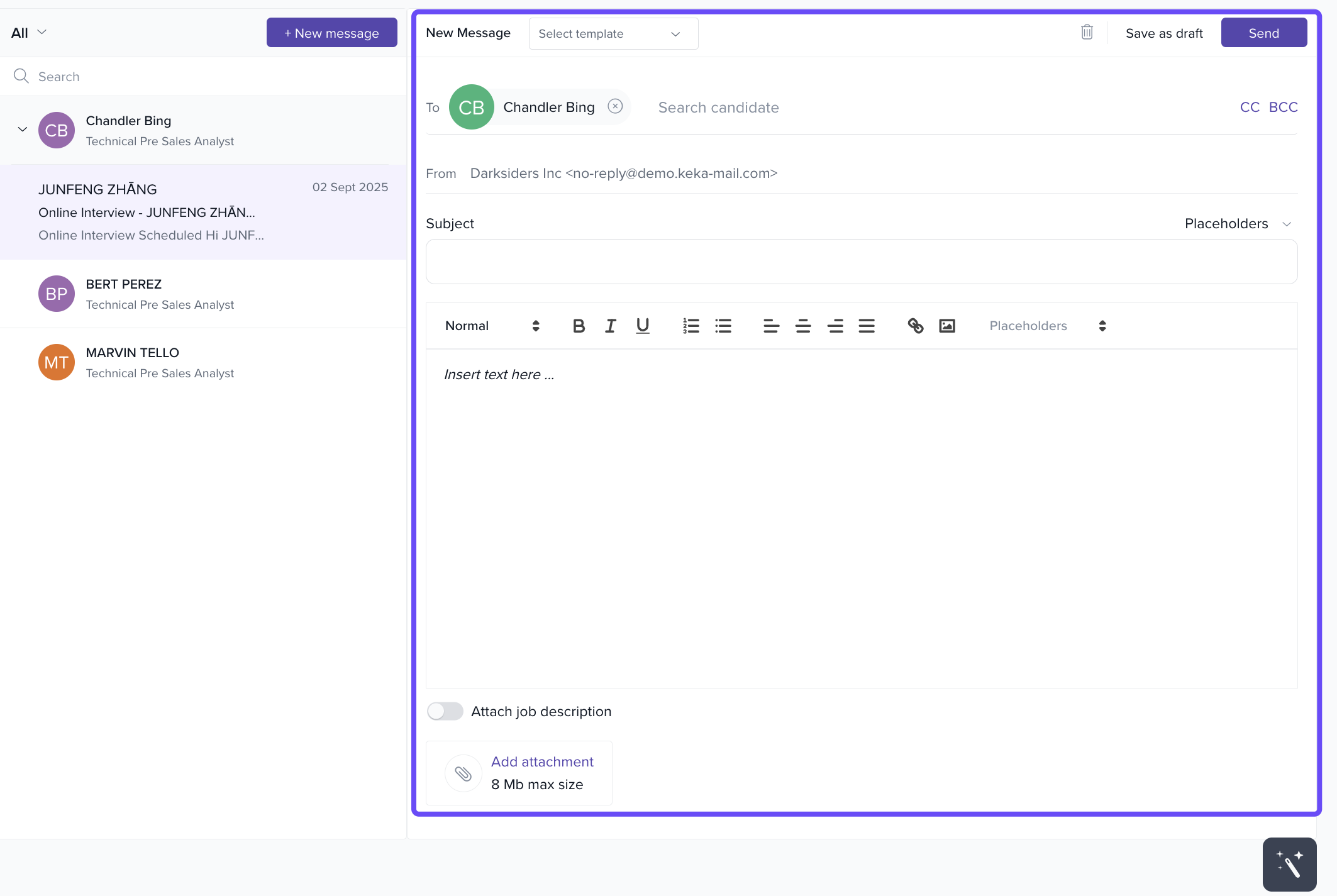
Task: Open the All filter menu
Action: [x=28, y=33]
